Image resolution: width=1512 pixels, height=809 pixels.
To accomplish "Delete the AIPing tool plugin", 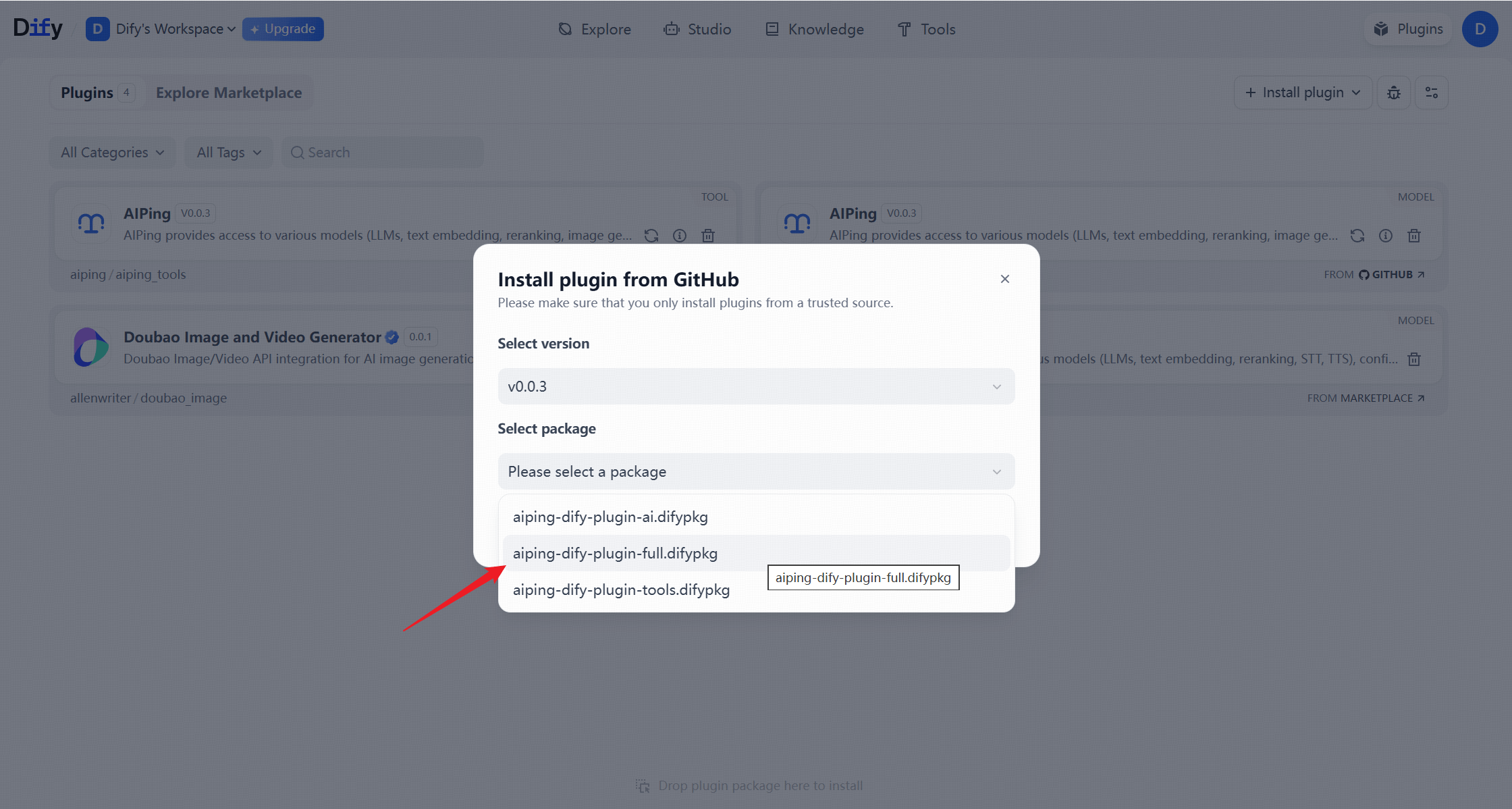I will pyautogui.click(x=708, y=236).
